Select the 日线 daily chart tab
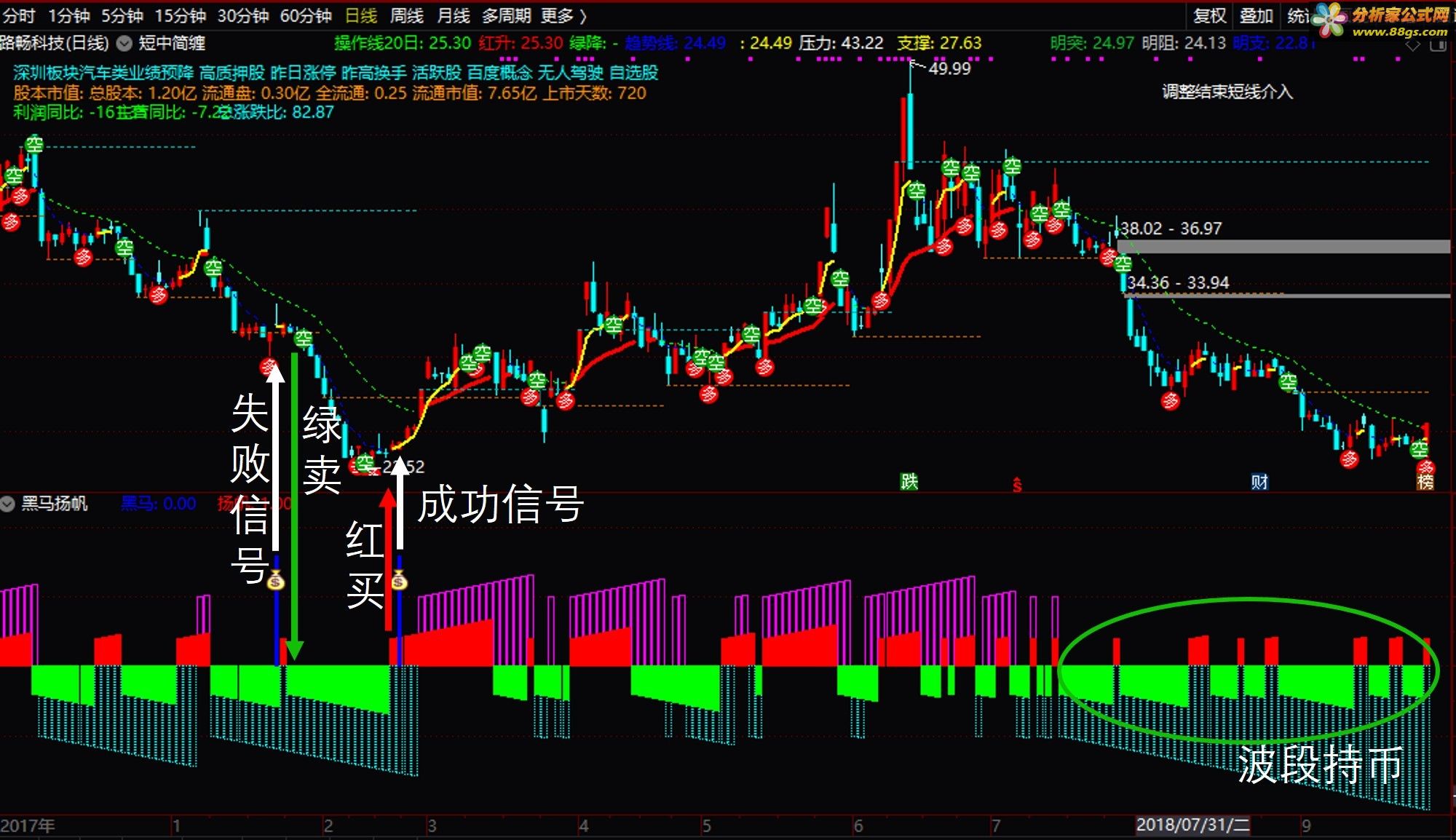This screenshot has width=1456, height=840. (x=361, y=15)
